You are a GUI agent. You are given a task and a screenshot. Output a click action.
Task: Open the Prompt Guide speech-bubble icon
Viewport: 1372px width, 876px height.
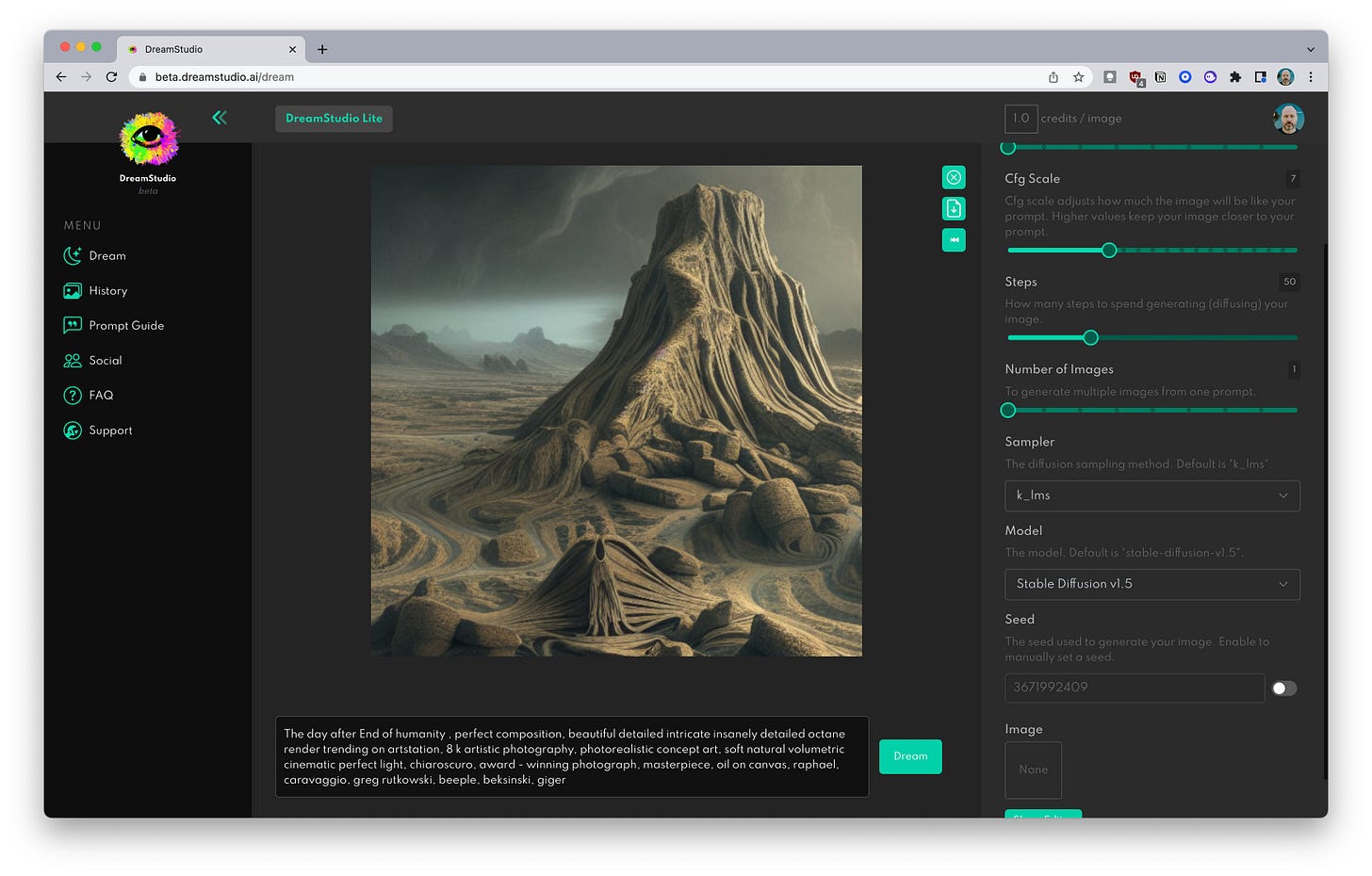coord(73,325)
